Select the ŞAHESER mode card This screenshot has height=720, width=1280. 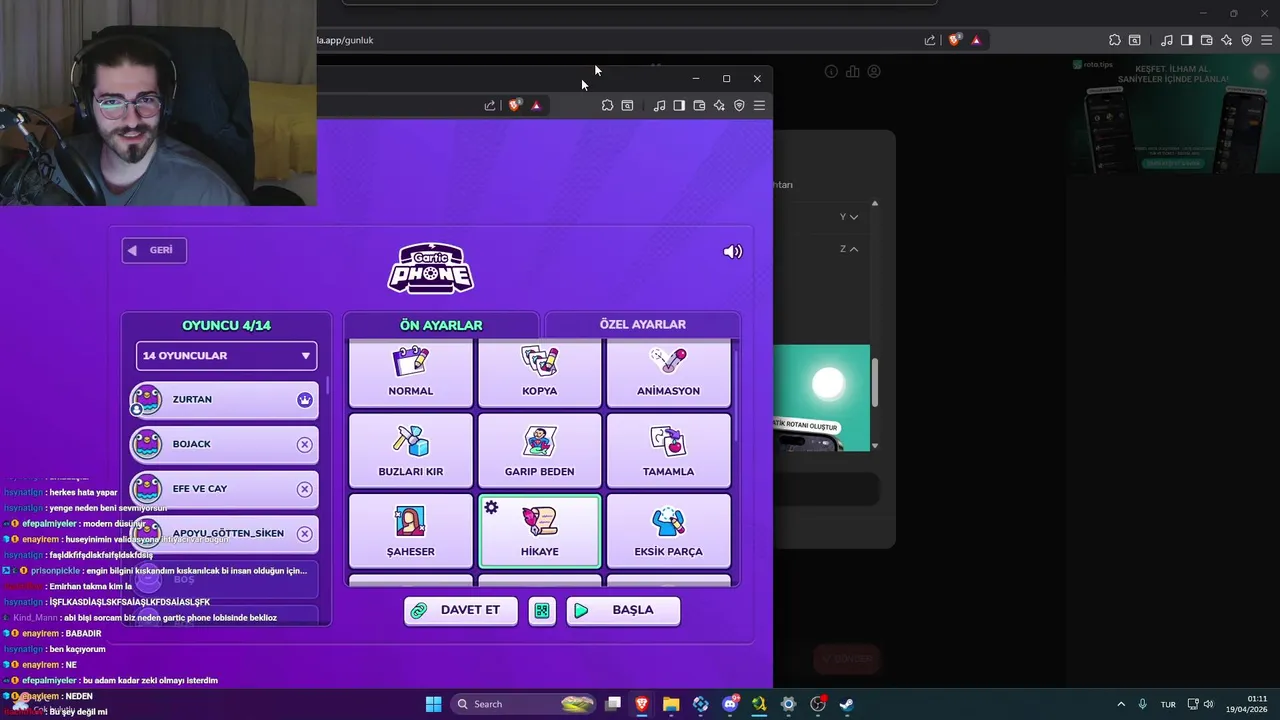[411, 531]
